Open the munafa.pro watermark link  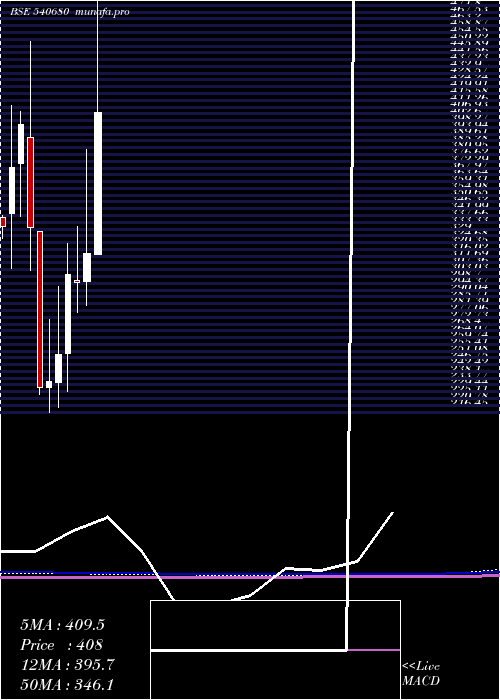click(103, 12)
